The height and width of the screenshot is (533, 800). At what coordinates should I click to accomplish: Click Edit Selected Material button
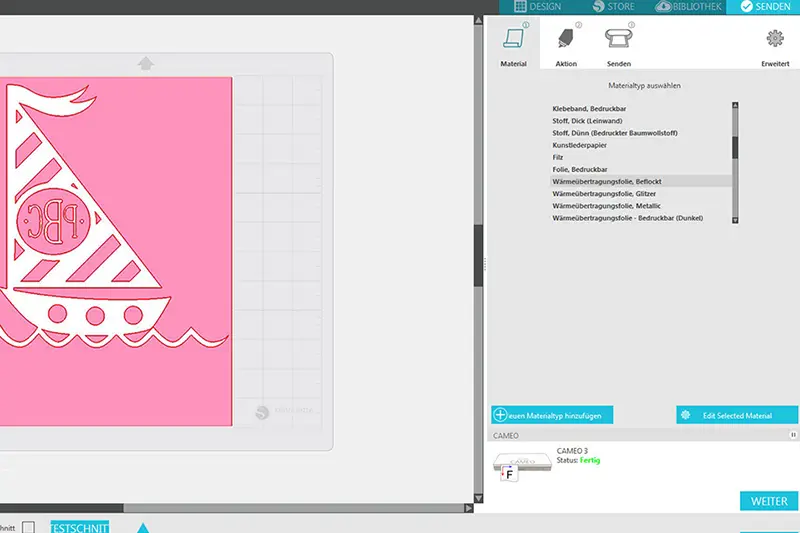click(738, 415)
